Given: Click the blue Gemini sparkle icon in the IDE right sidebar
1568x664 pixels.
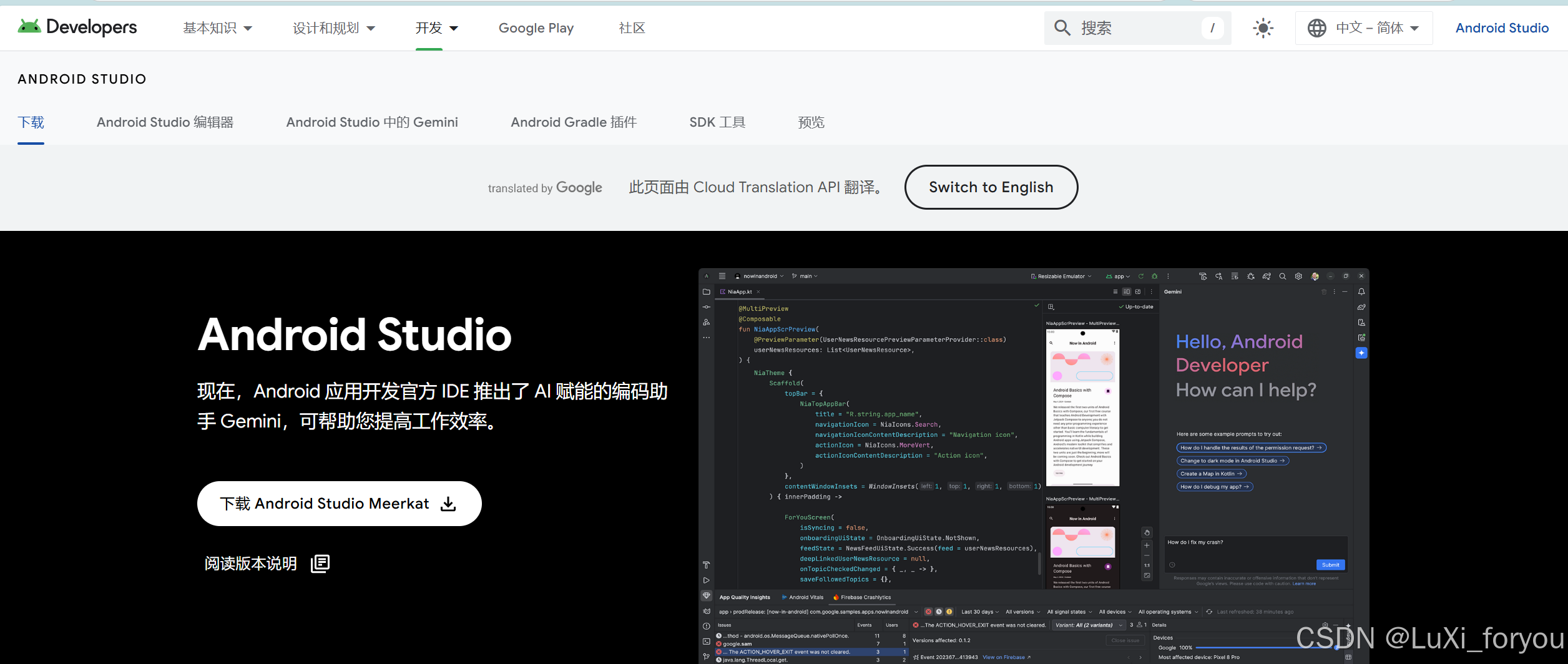Looking at the screenshot, I should click(x=1361, y=353).
